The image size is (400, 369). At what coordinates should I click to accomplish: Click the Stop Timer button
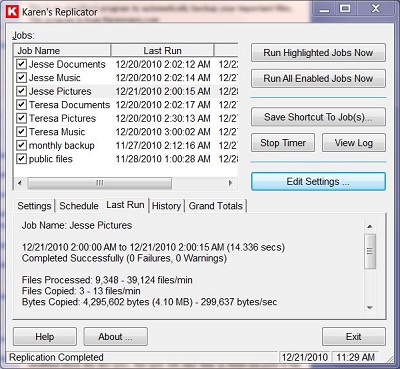[x=283, y=143]
